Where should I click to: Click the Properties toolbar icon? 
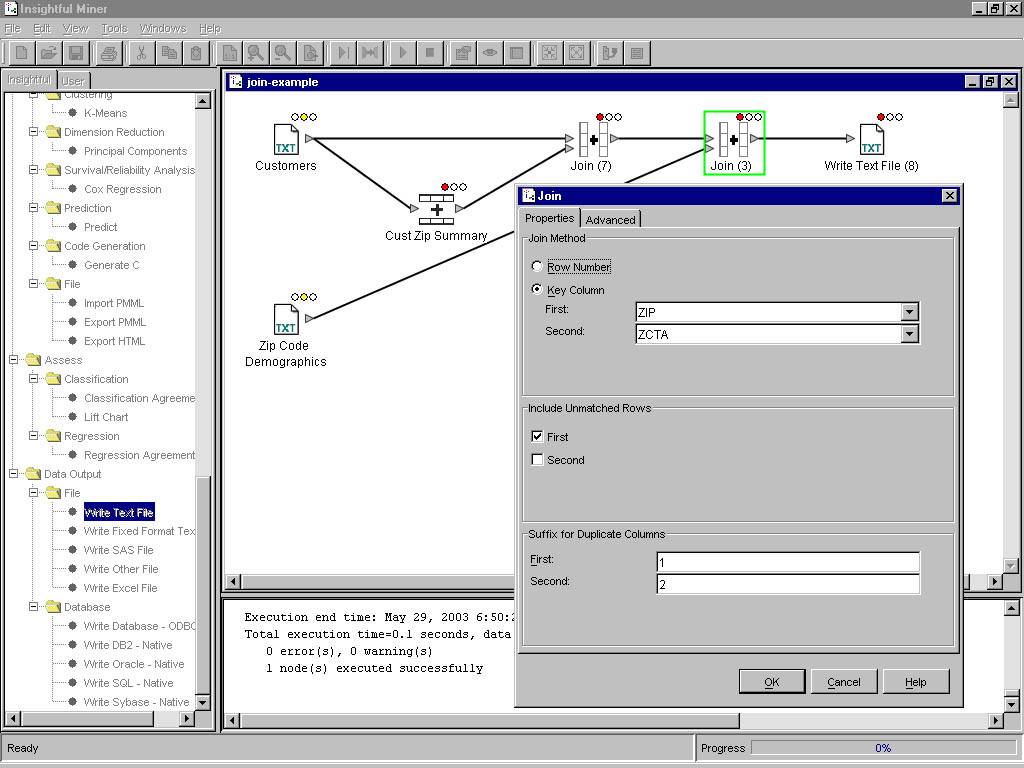[x=463, y=53]
